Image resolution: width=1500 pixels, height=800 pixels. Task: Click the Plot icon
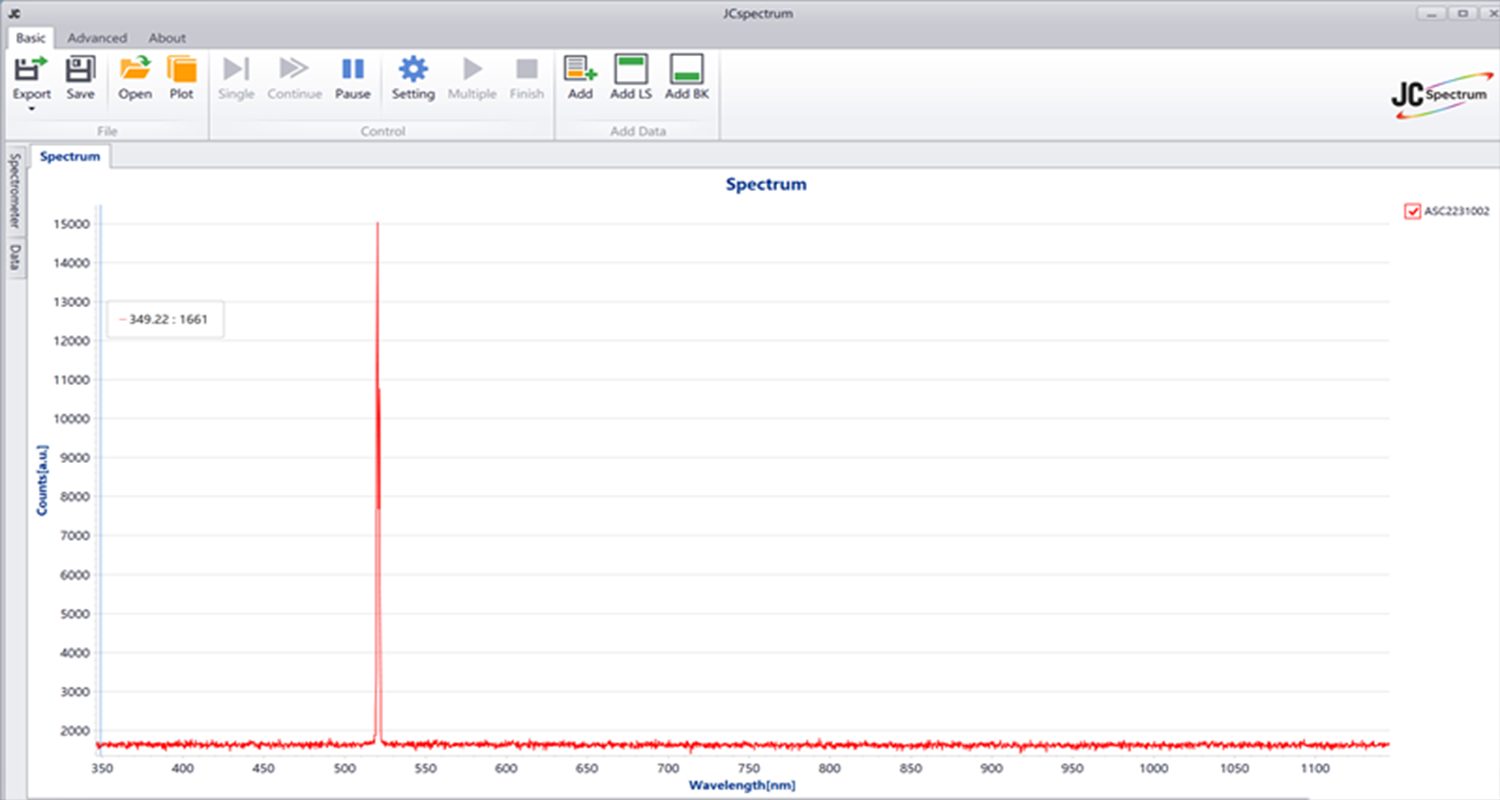click(x=181, y=70)
